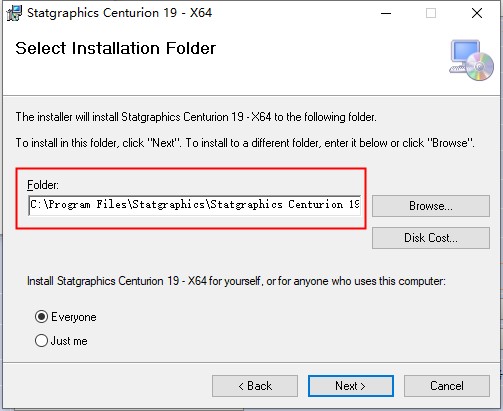Viewport: 503px width, 411px height.
Task: Click the Everyone option label text
Action: click(74, 317)
